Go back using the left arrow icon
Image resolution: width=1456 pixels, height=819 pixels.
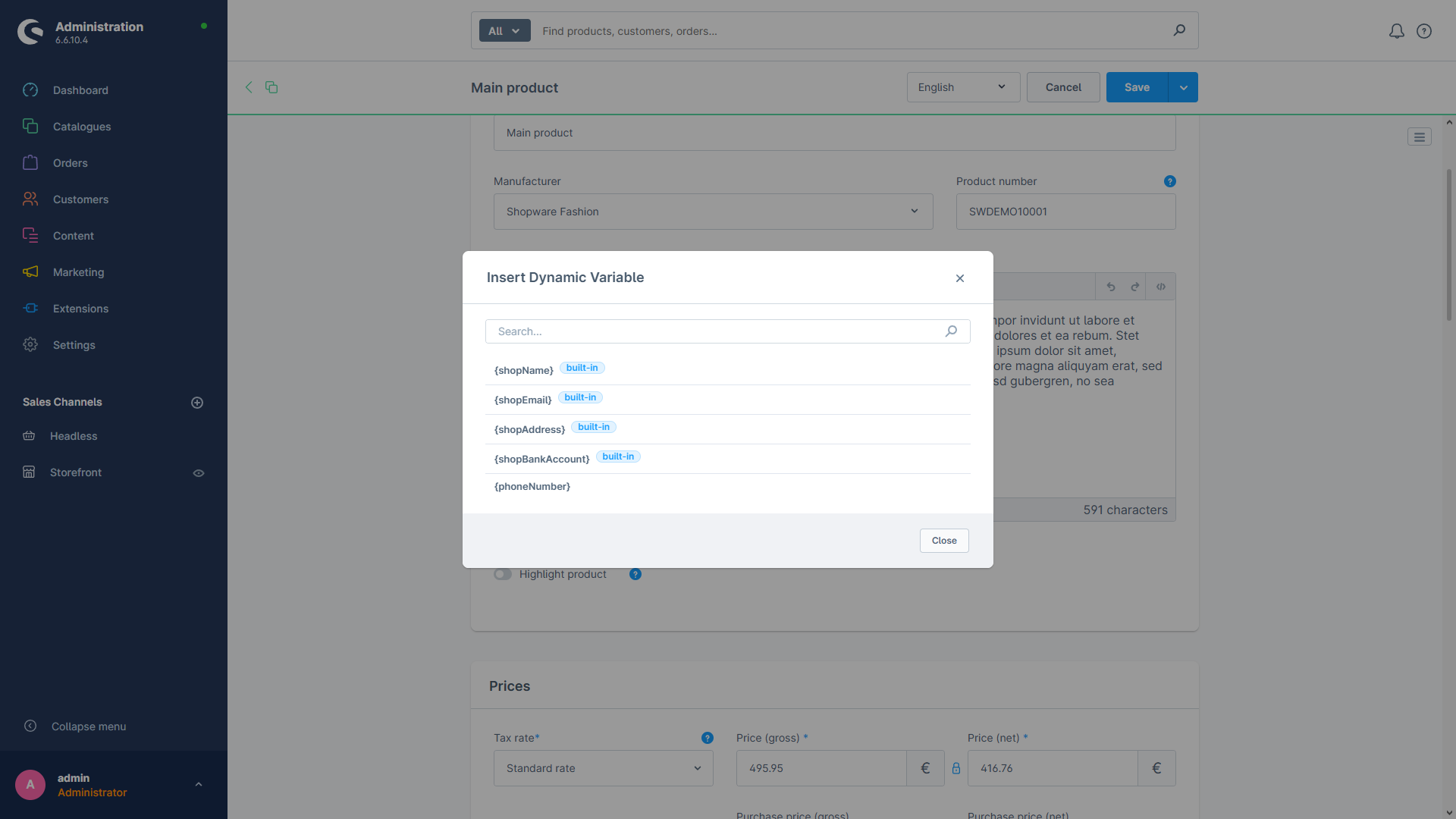(x=249, y=87)
